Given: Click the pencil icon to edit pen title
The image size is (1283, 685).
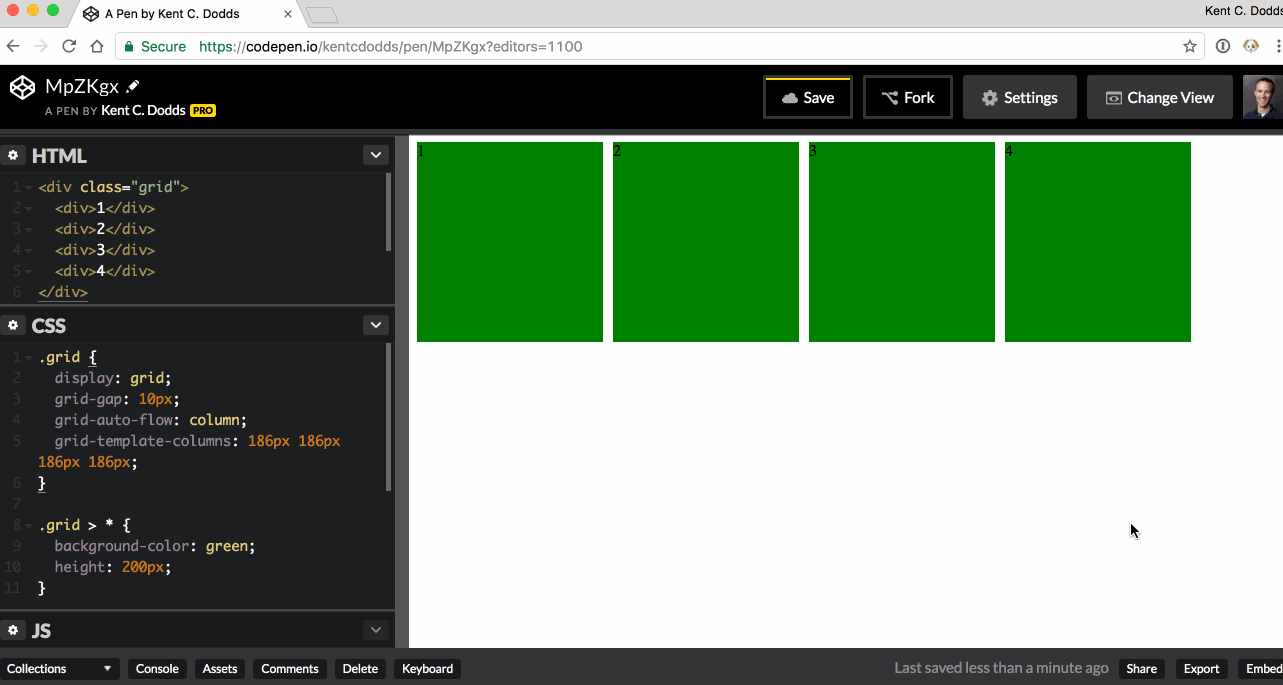Looking at the screenshot, I should coord(133,87).
